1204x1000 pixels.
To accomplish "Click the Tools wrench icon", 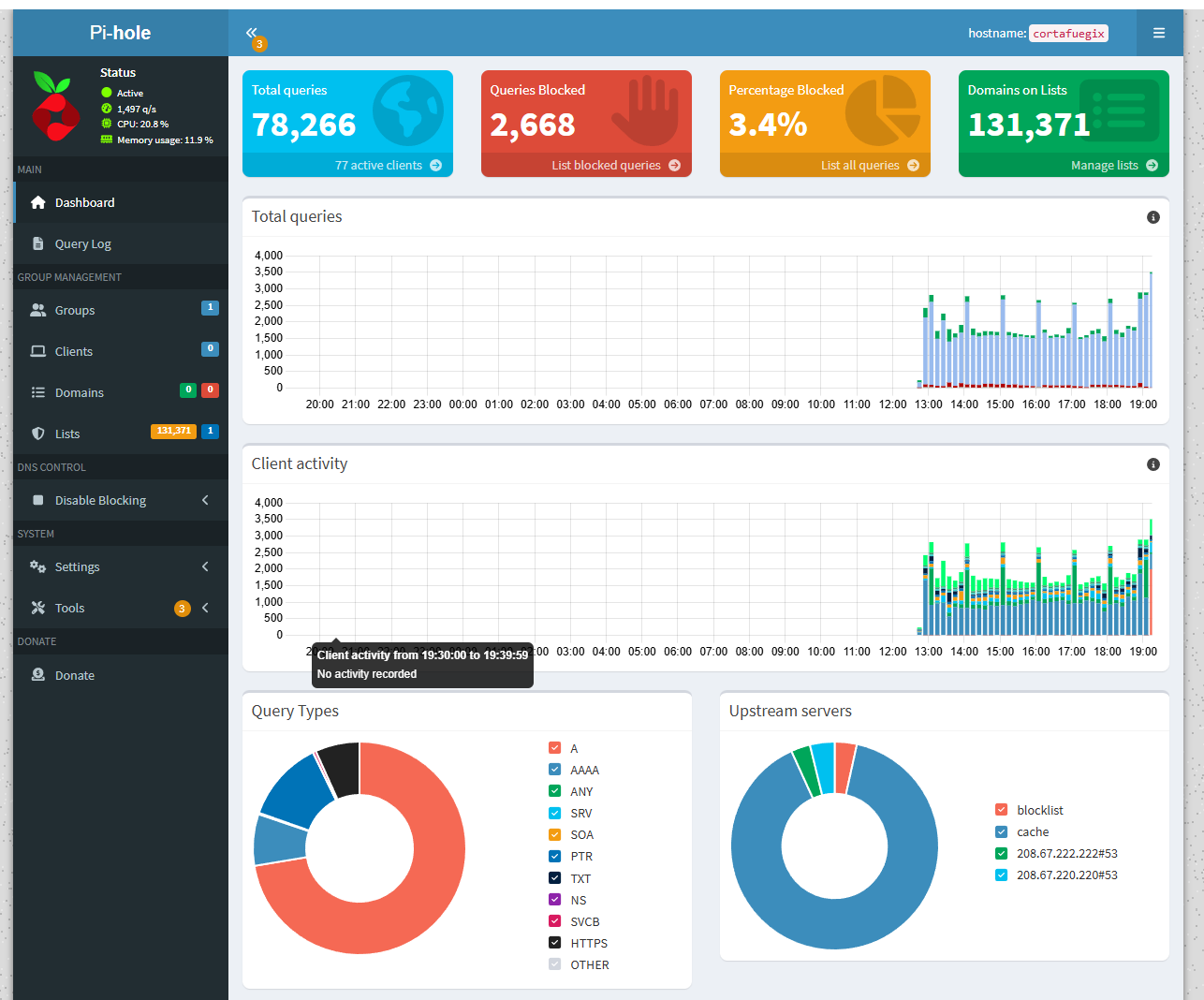I will [x=38, y=608].
